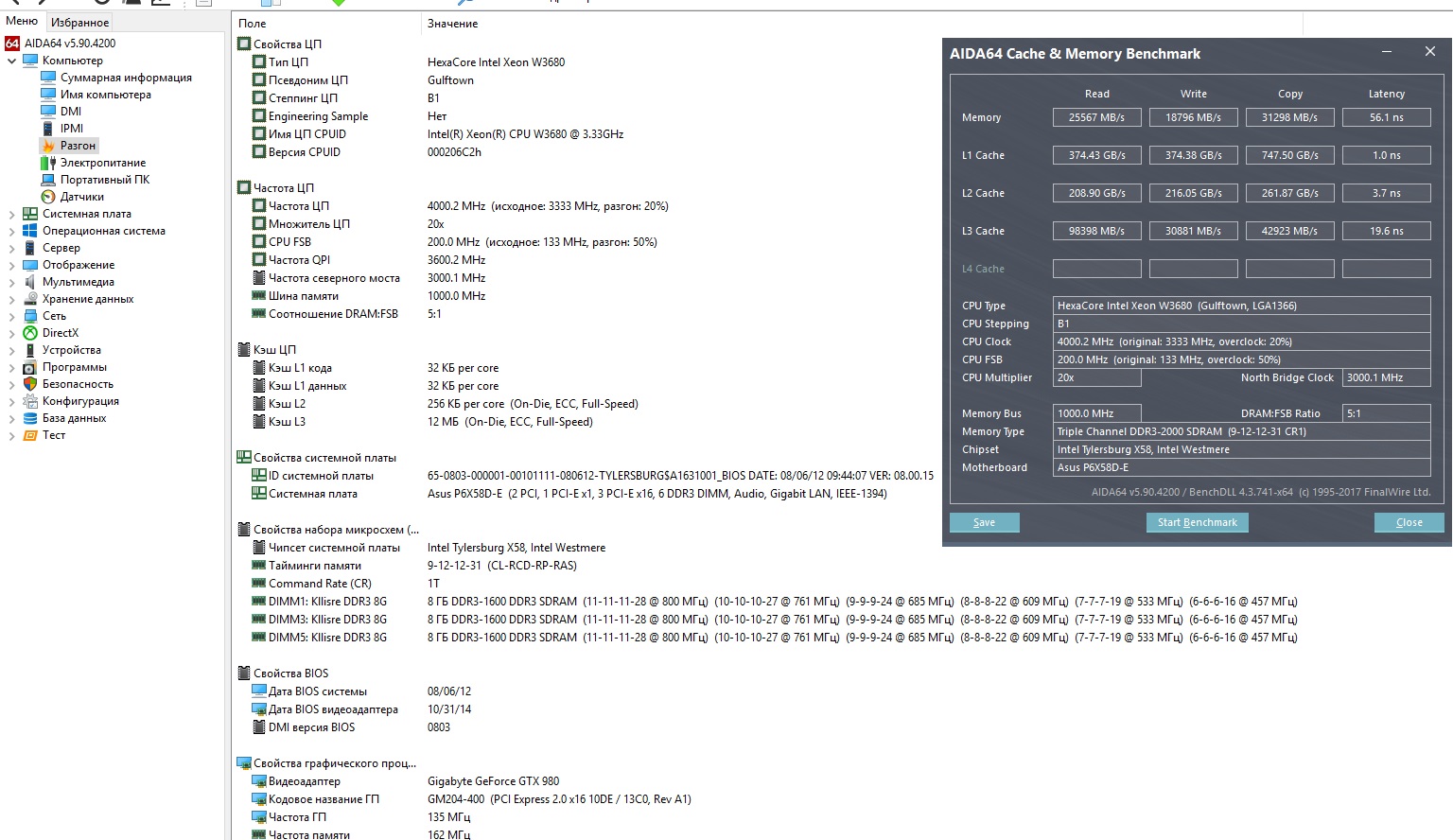Viewport: 1453px width, 840px height.
Task: Click the DirectX Xbox icon
Action: coord(30,333)
